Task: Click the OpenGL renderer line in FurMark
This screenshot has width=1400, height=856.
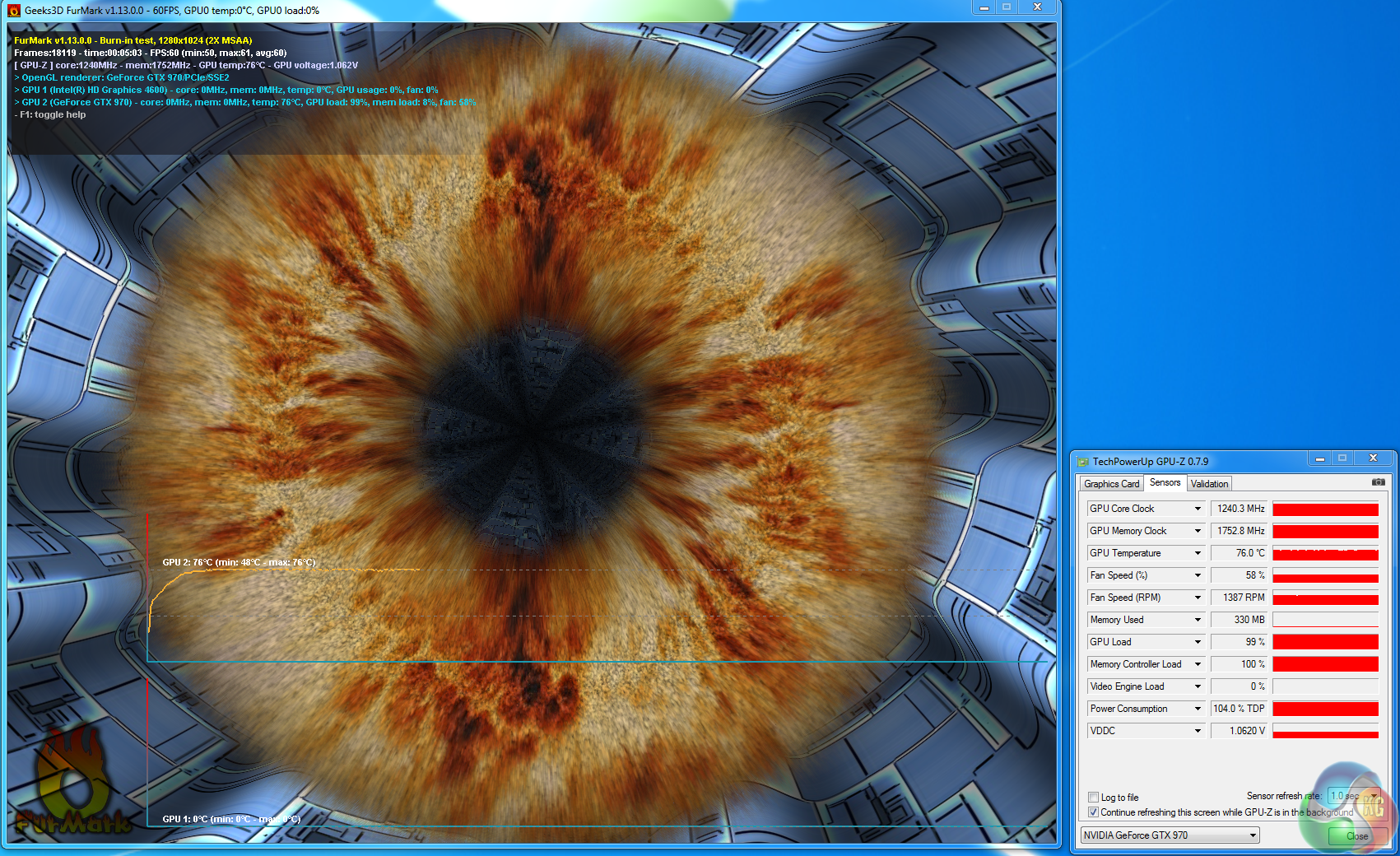Action: (122, 77)
